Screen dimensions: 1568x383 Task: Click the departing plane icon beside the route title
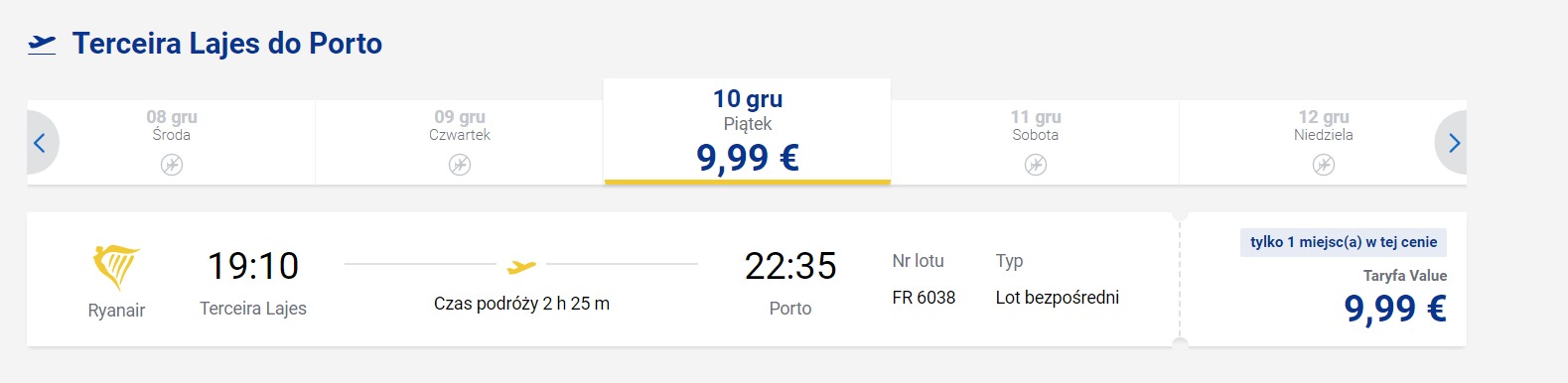click(x=42, y=44)
